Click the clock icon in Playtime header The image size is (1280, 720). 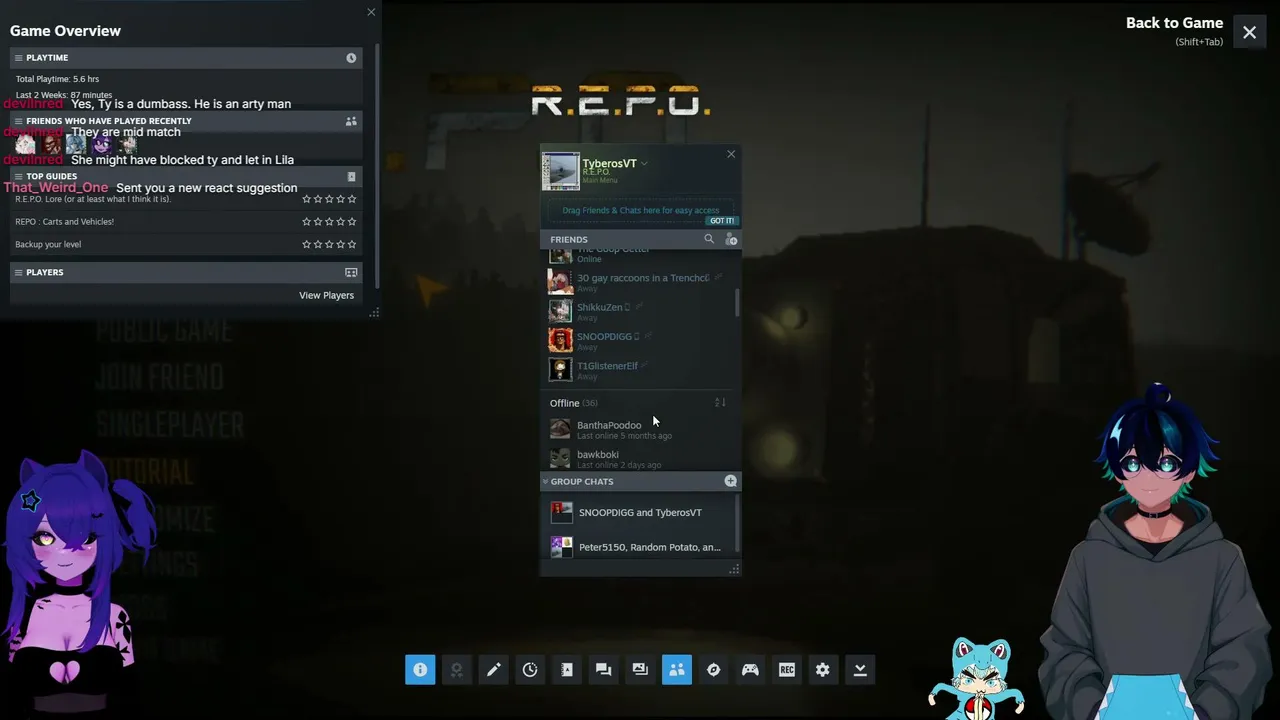pyautogui.click(x=351, y=58)
